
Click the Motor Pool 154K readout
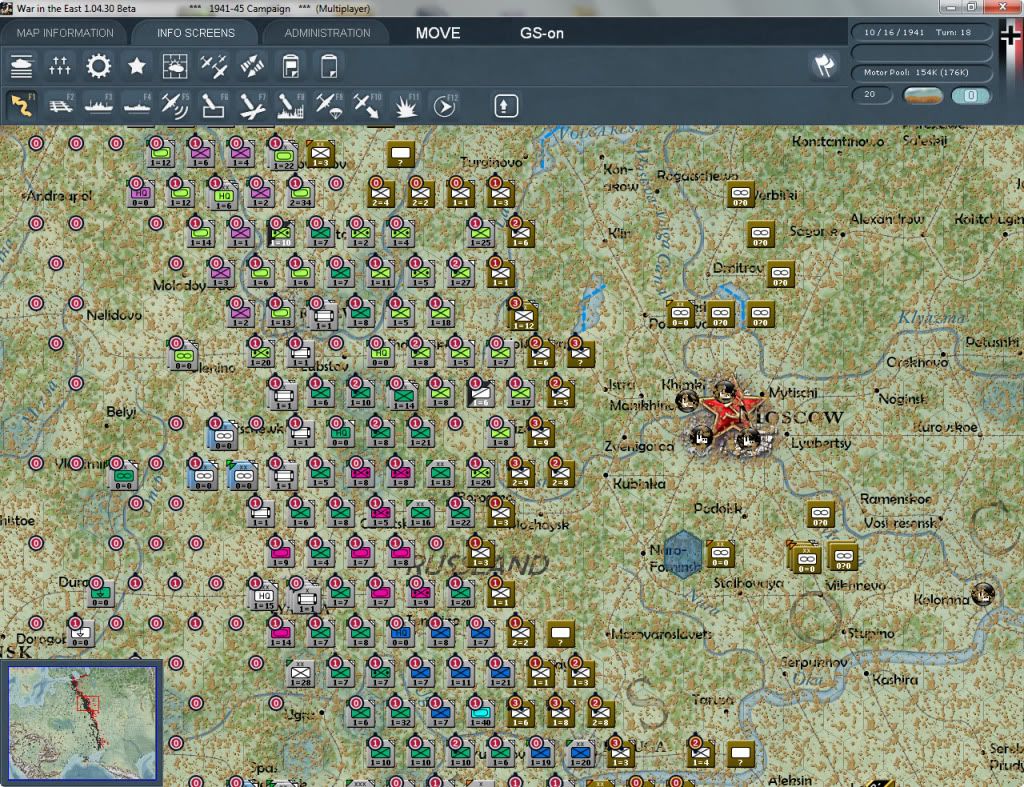coord(921,72)
